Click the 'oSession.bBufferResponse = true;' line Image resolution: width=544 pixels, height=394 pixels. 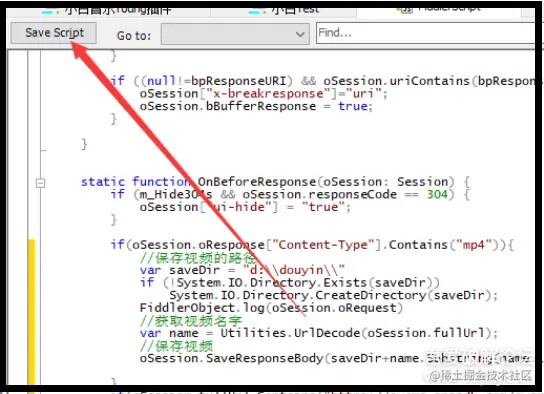pyautogui.click(x=256, y=106)
